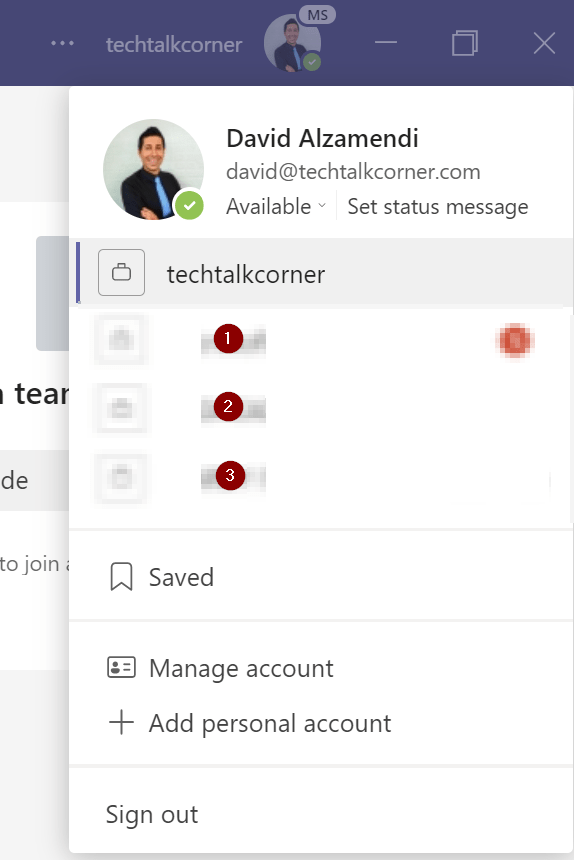Switch to blurred organization marked 1

pos(322,340)
